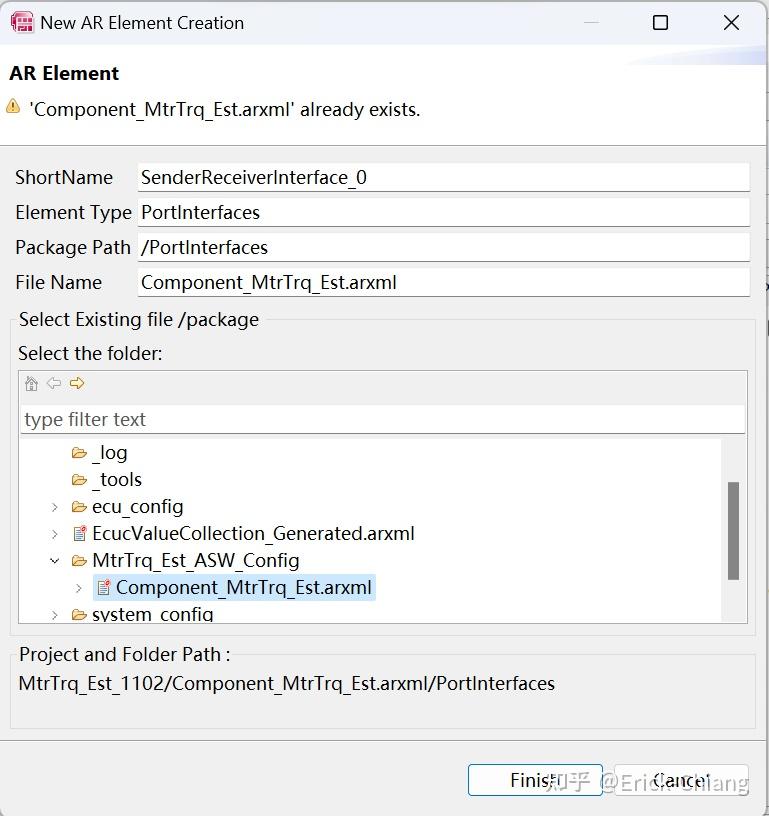
Task: Click the folder tree vertical scrollbar
Action: point(733,530)
